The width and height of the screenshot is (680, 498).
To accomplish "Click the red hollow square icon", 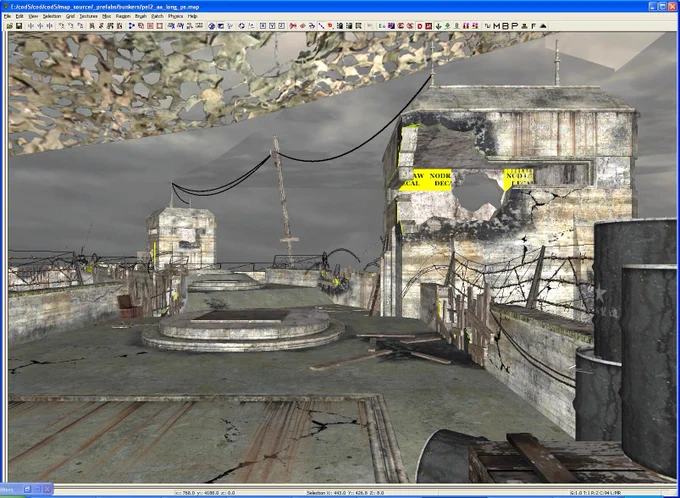I will click(160, 26).
